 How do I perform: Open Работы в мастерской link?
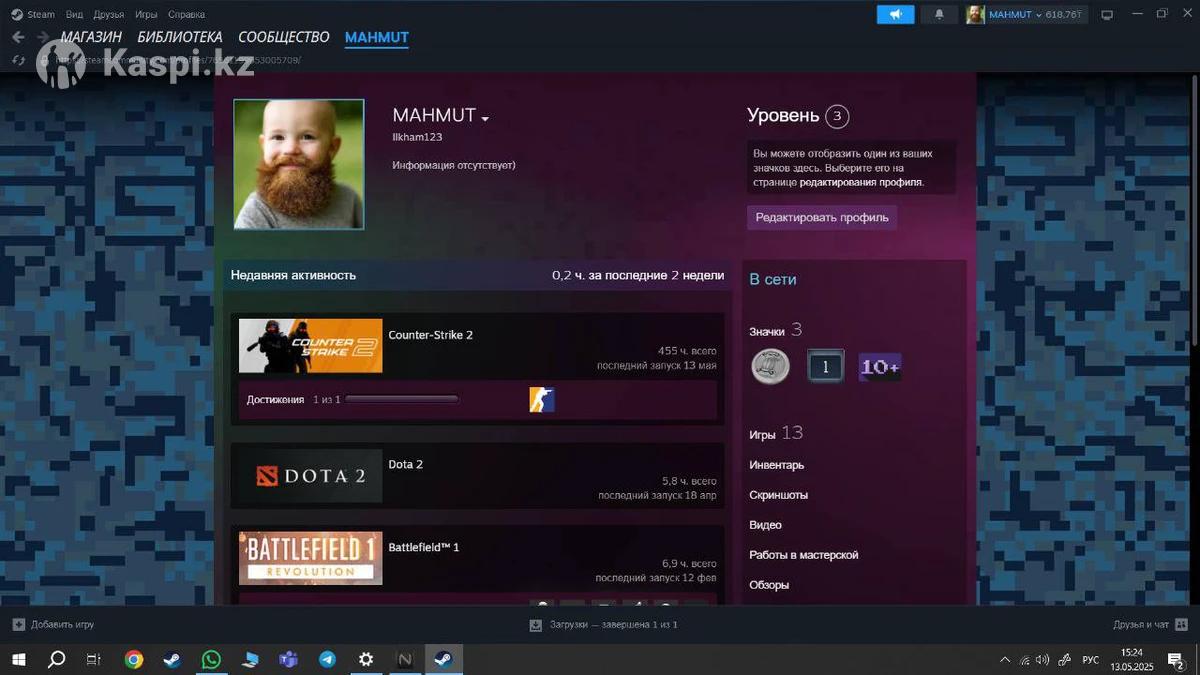click(804, 555)
